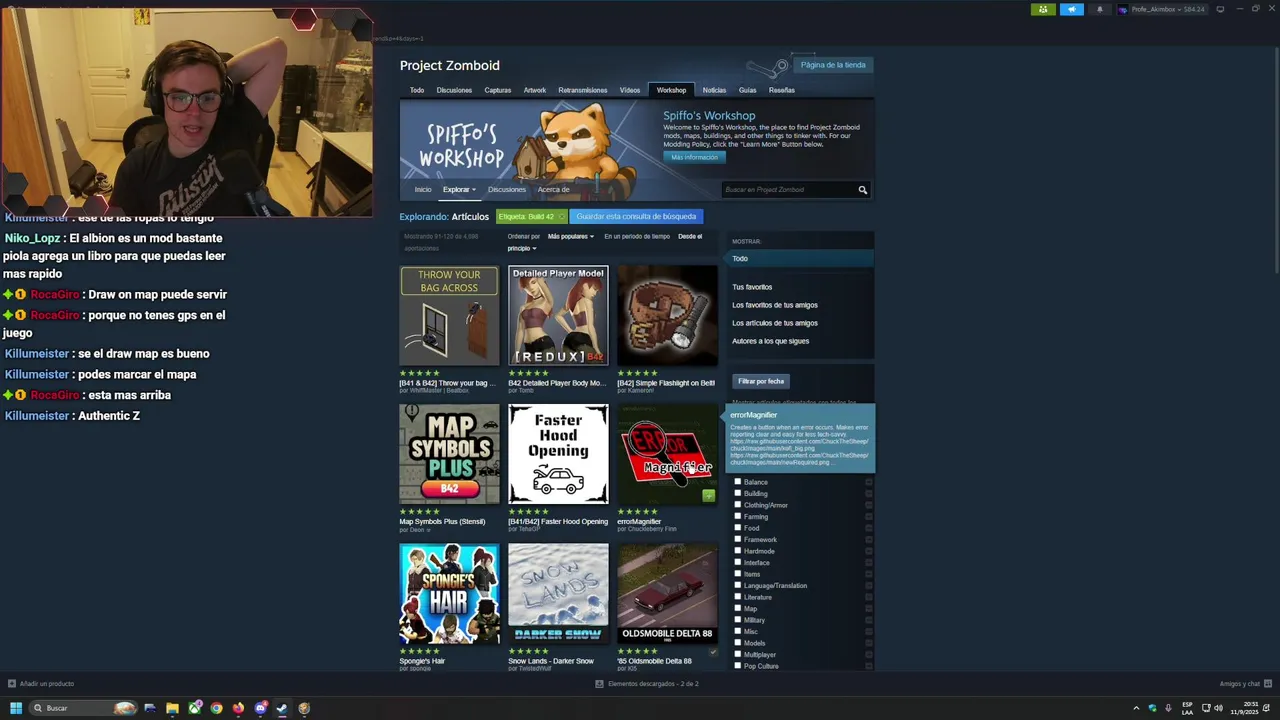This screenshot has height=720, width=1280.
Task: Open the Desde el principio period dropdown
Action: [523, 248]
